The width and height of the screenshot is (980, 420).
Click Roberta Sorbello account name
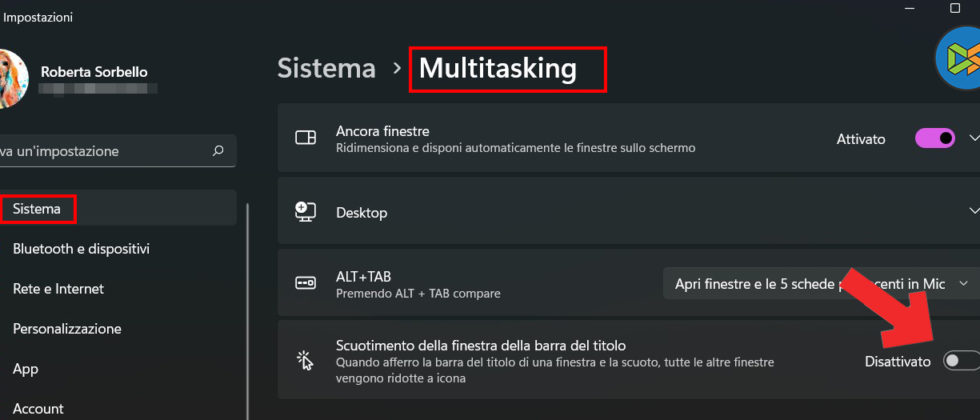[x=95, y=71]
